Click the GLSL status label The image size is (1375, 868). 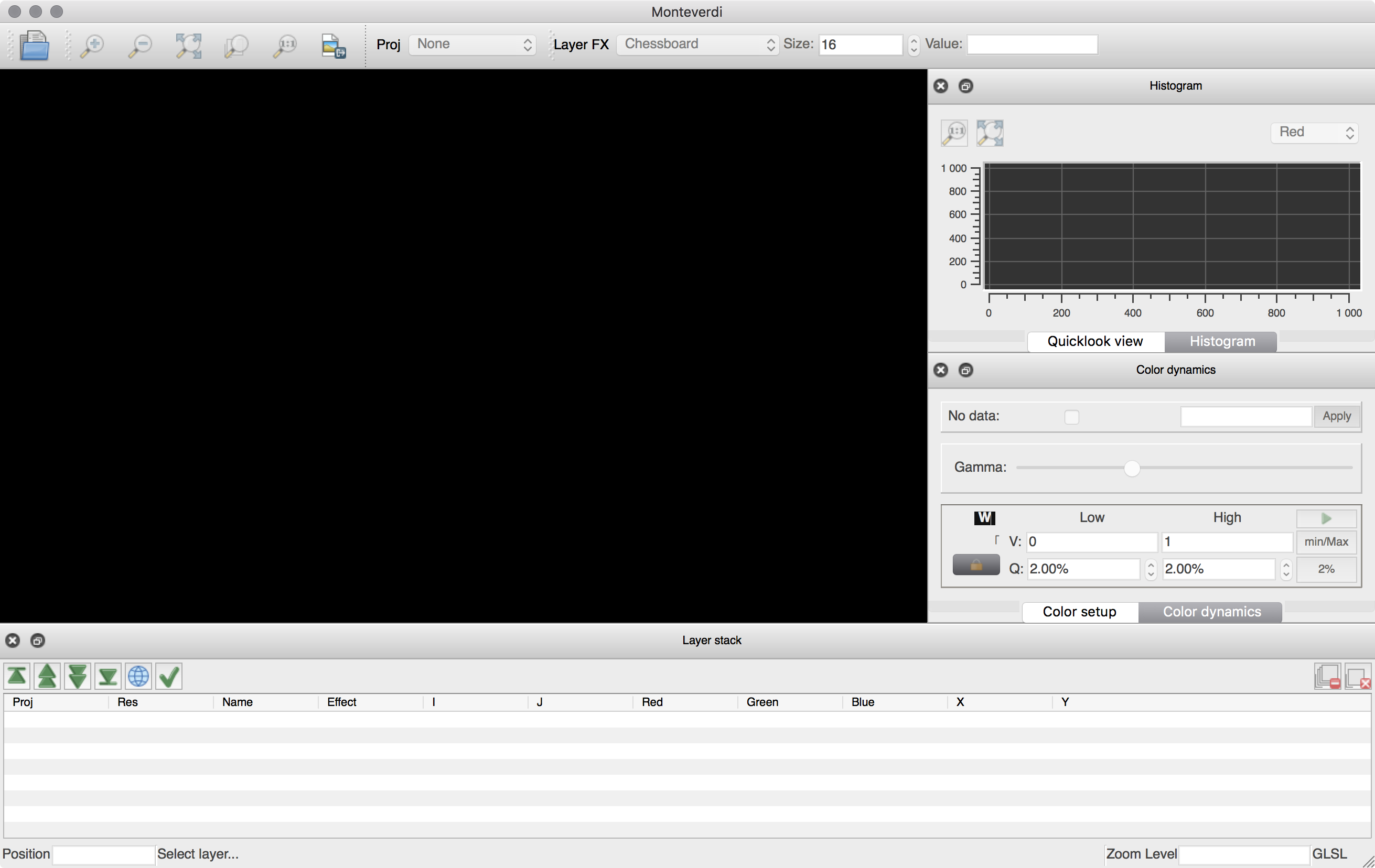tap(1329, 854)
